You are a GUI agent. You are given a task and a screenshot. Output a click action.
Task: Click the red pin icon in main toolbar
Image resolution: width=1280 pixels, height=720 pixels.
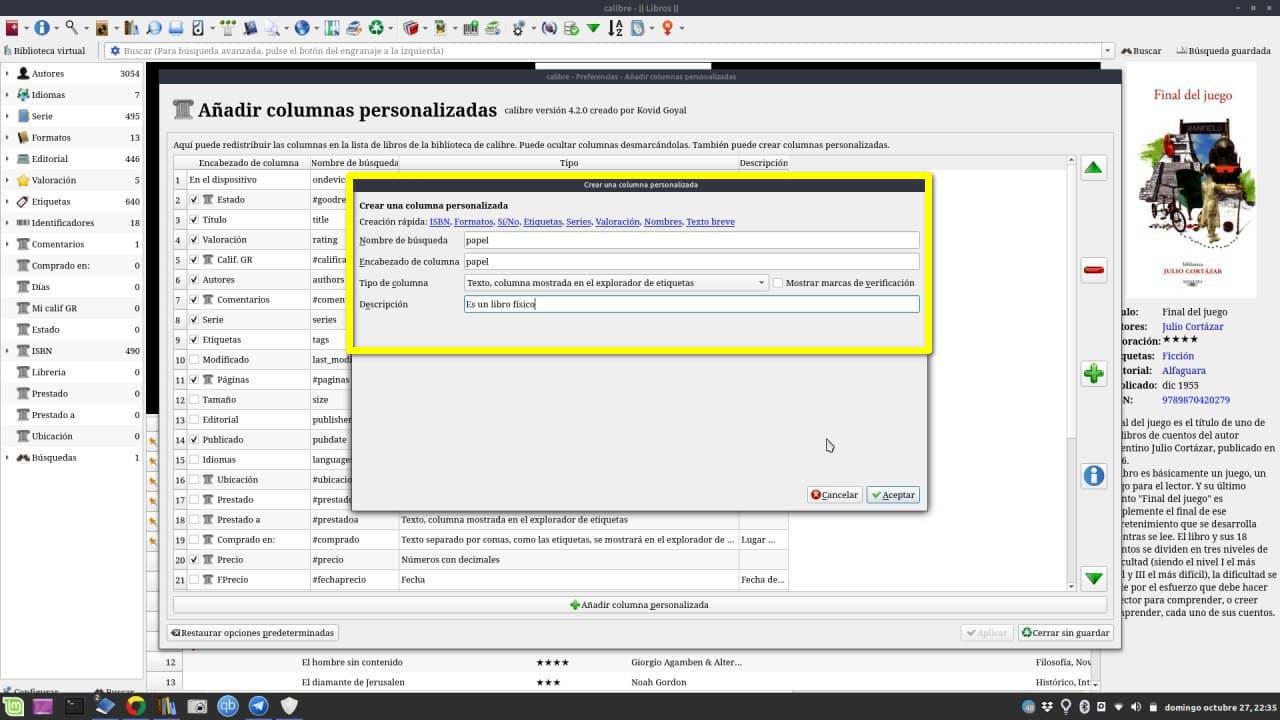coord(668,28)
